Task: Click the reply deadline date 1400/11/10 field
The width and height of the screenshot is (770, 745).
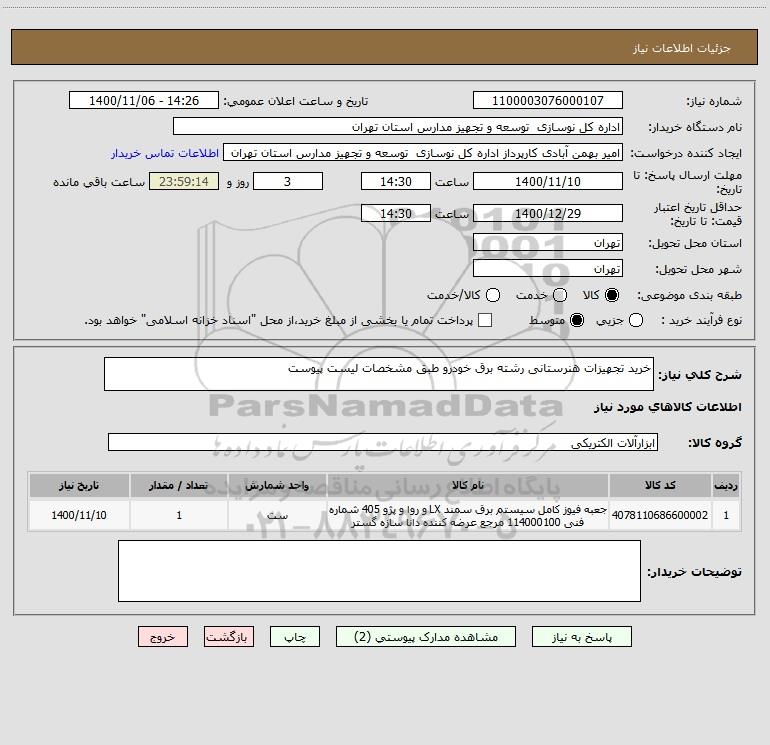Action: point(548,181)
